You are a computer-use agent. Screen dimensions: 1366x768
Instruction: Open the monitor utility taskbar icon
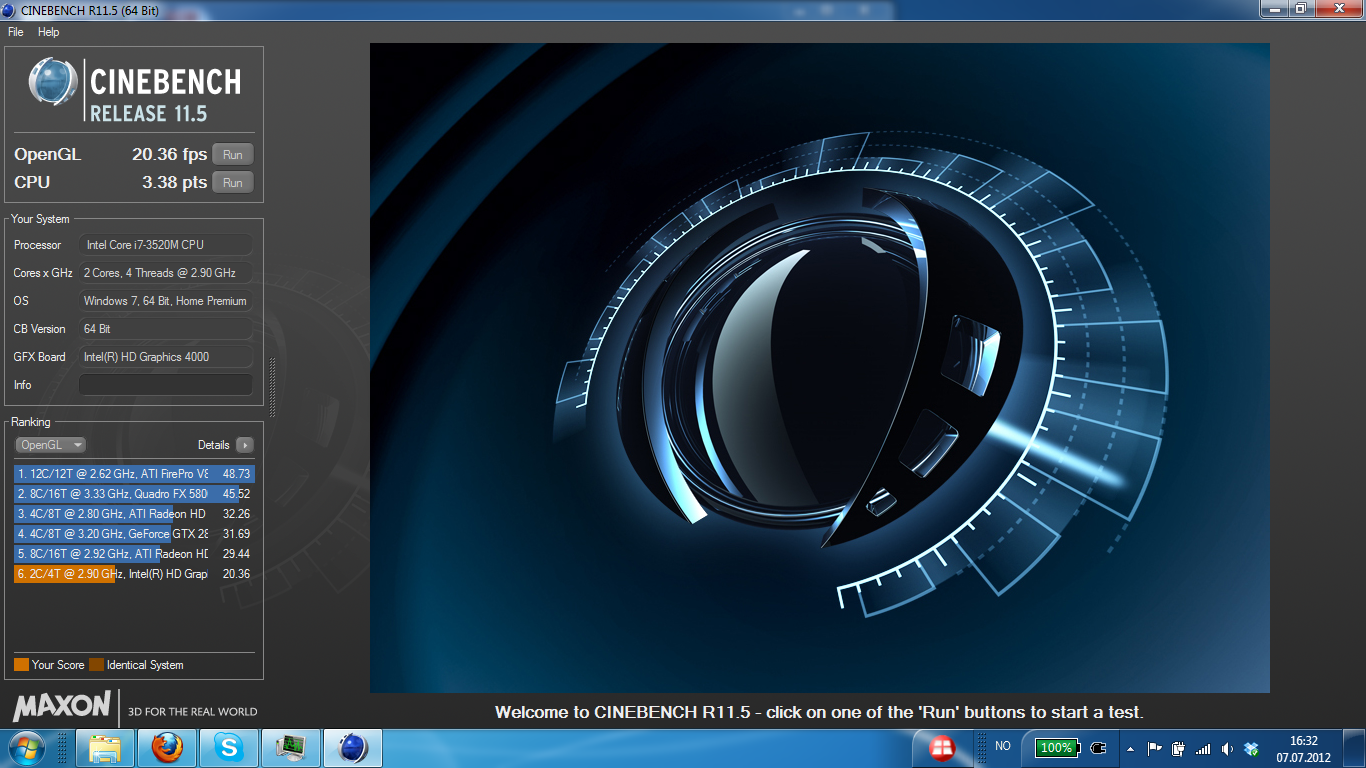click(x=292, y=748)
